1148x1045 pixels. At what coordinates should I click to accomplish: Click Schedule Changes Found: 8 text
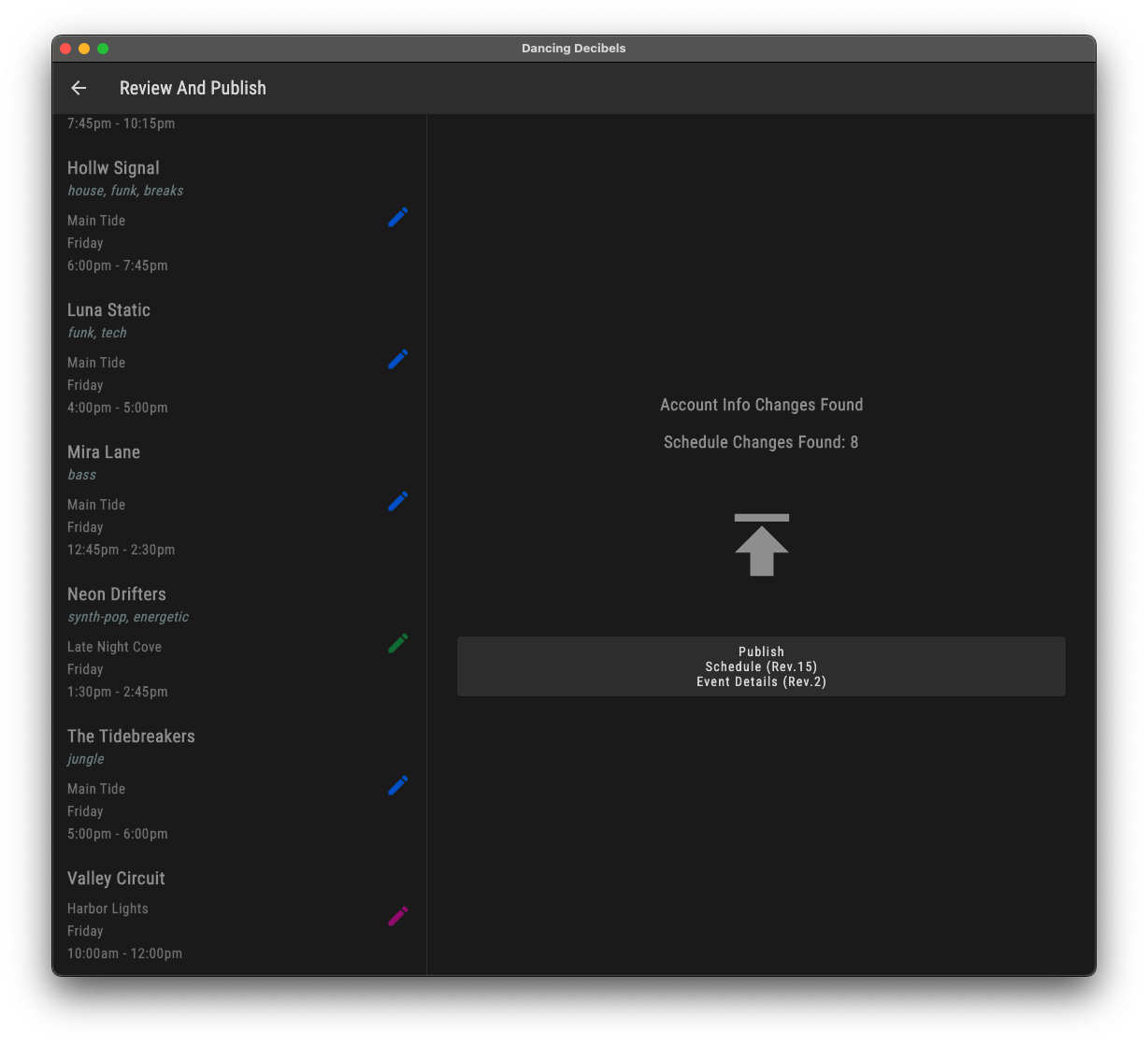click(761, 442)
